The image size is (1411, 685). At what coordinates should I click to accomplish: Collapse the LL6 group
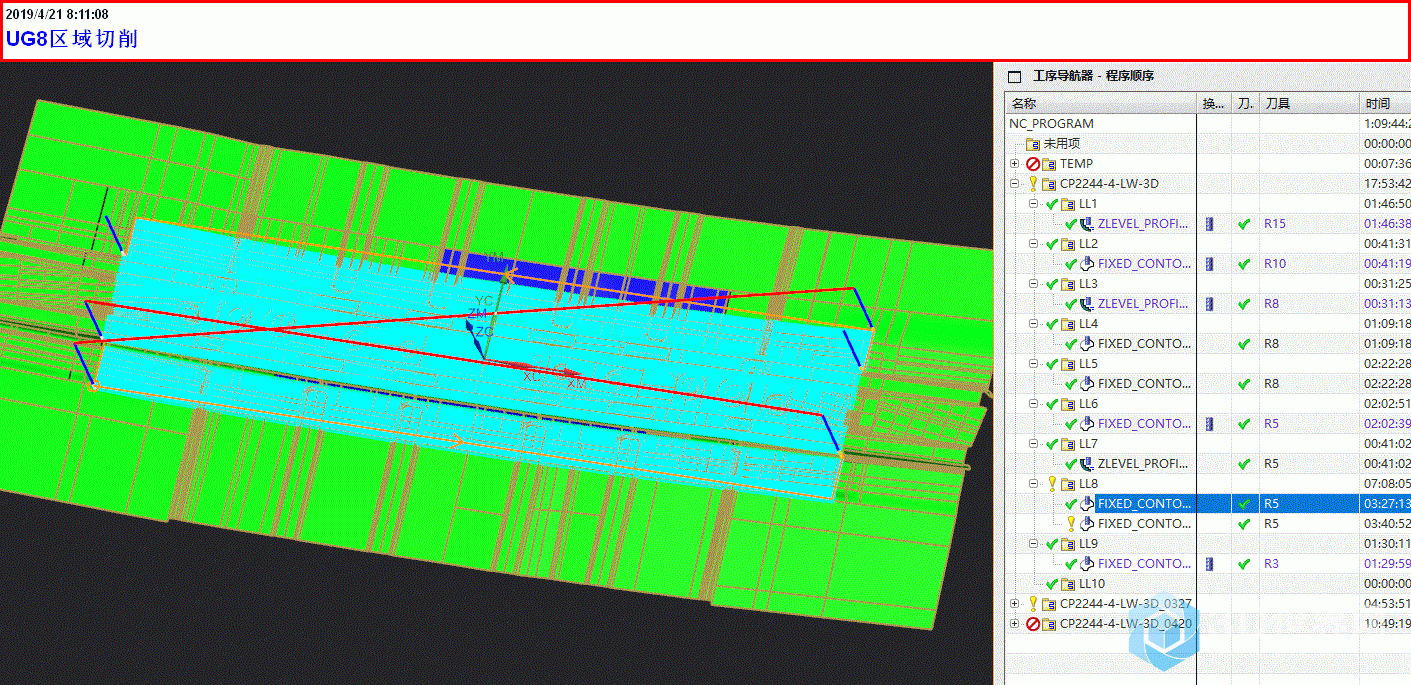[x=1034, y=404]
